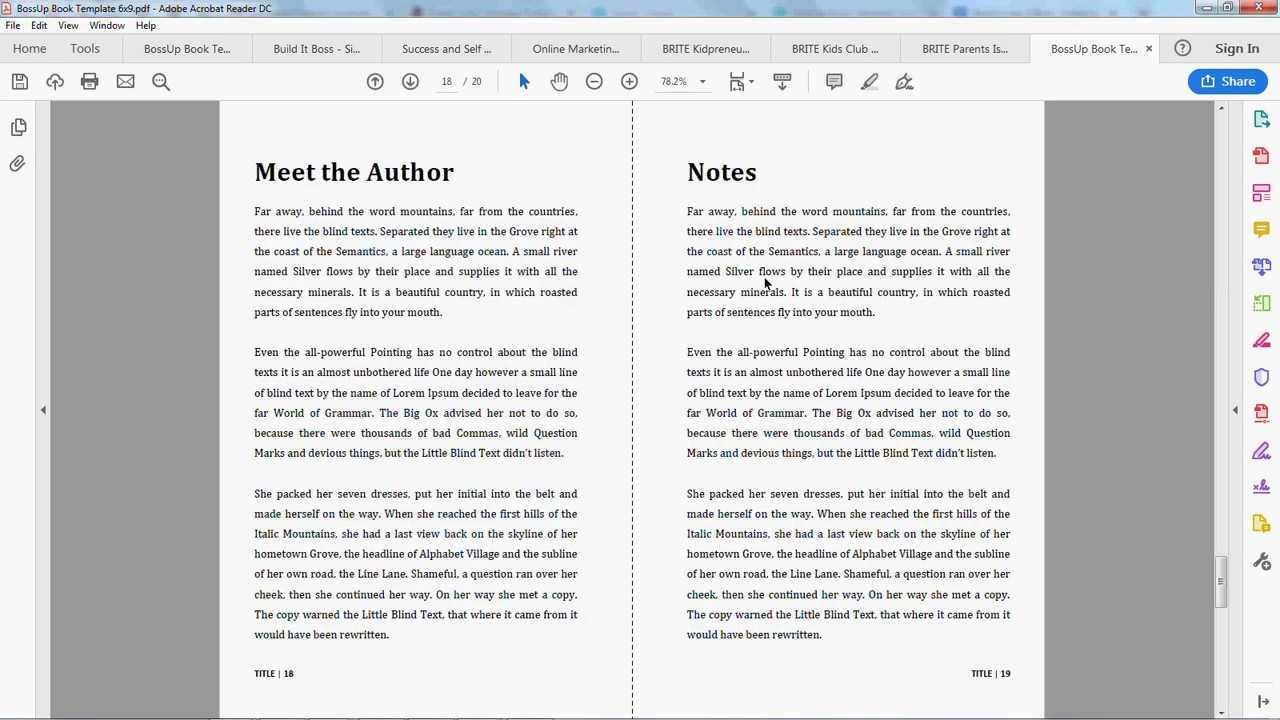This screenshot has width=1280, height=720.
Task: Open the fit page options tool
Action: tap(740, 82)
